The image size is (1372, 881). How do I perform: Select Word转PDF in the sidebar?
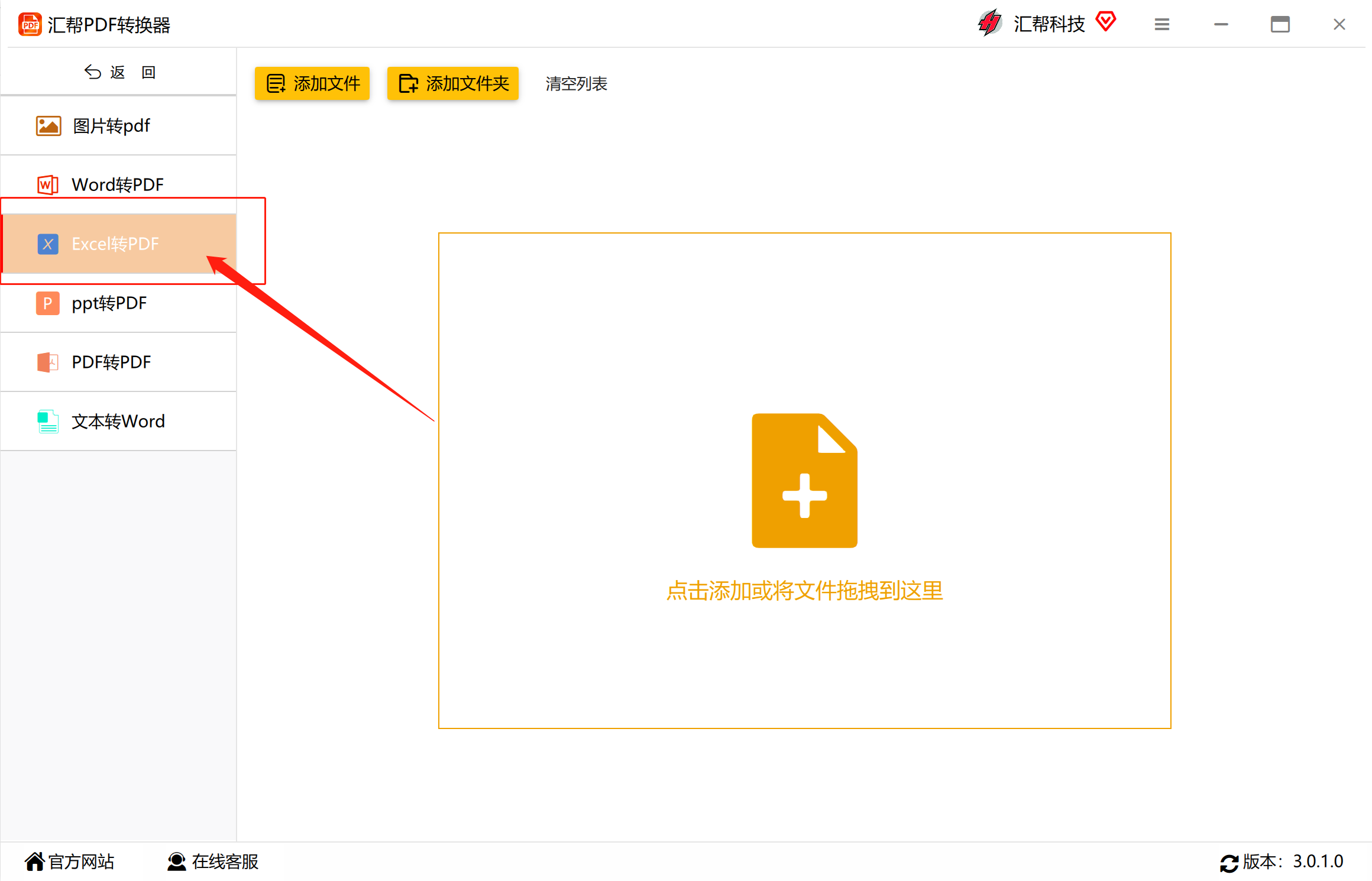[x=118, y=184]
